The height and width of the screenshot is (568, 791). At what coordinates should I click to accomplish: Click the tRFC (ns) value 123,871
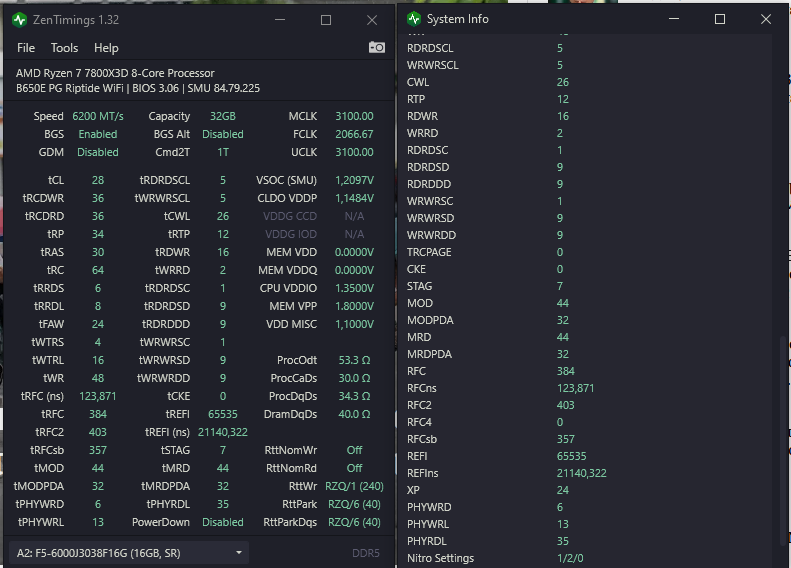point(98,396)
